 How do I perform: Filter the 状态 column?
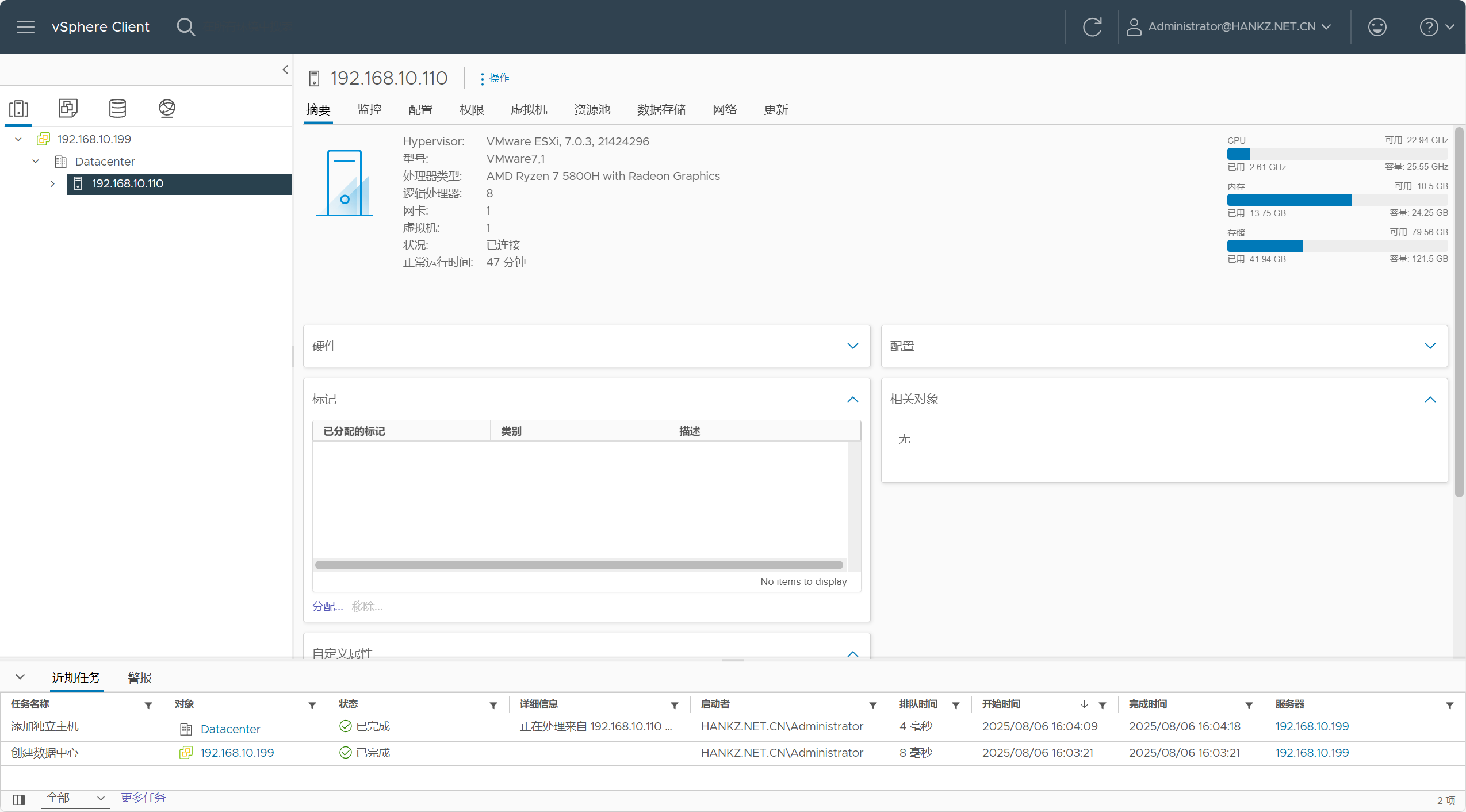point(493,705)
